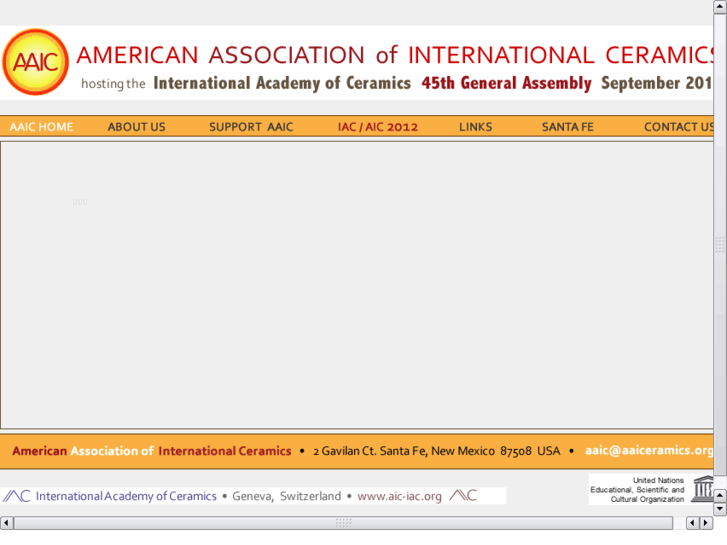Open the CONTACT US menu item

tap(678, 127)
